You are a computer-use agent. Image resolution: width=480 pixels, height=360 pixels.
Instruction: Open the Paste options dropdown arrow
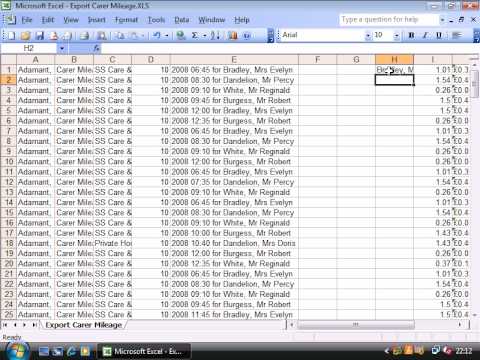(x=142, y=35)
